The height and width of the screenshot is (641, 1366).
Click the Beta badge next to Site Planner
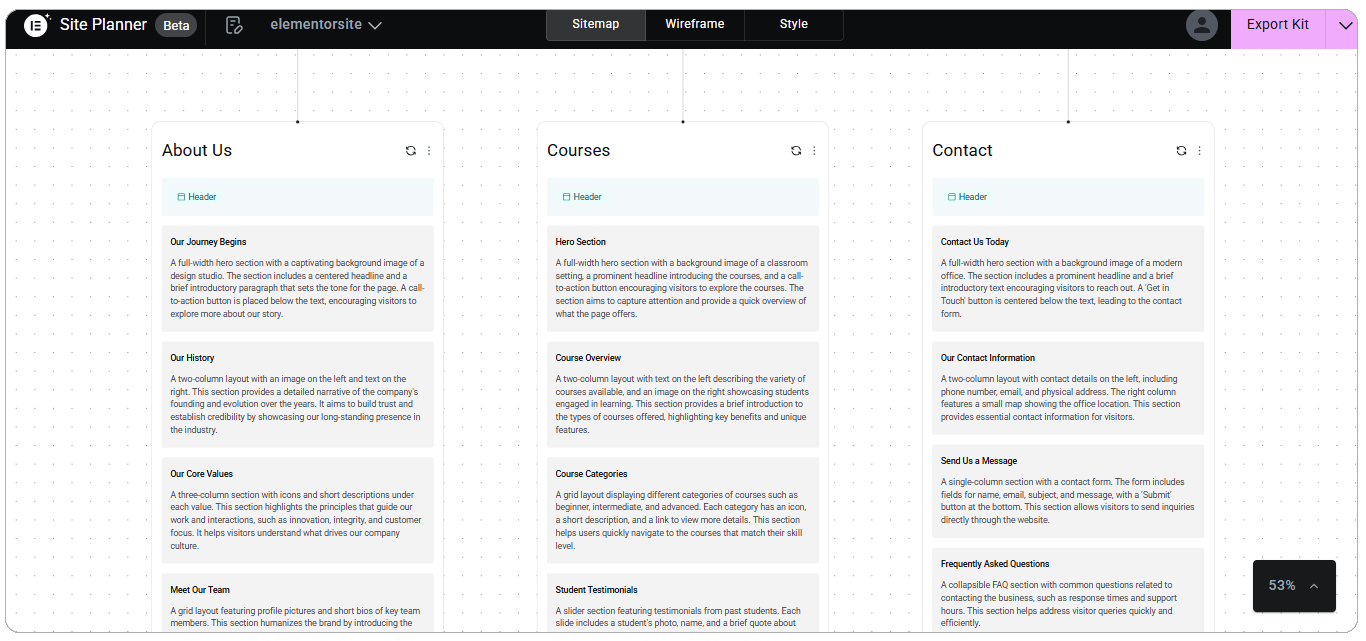pos(176,25)
